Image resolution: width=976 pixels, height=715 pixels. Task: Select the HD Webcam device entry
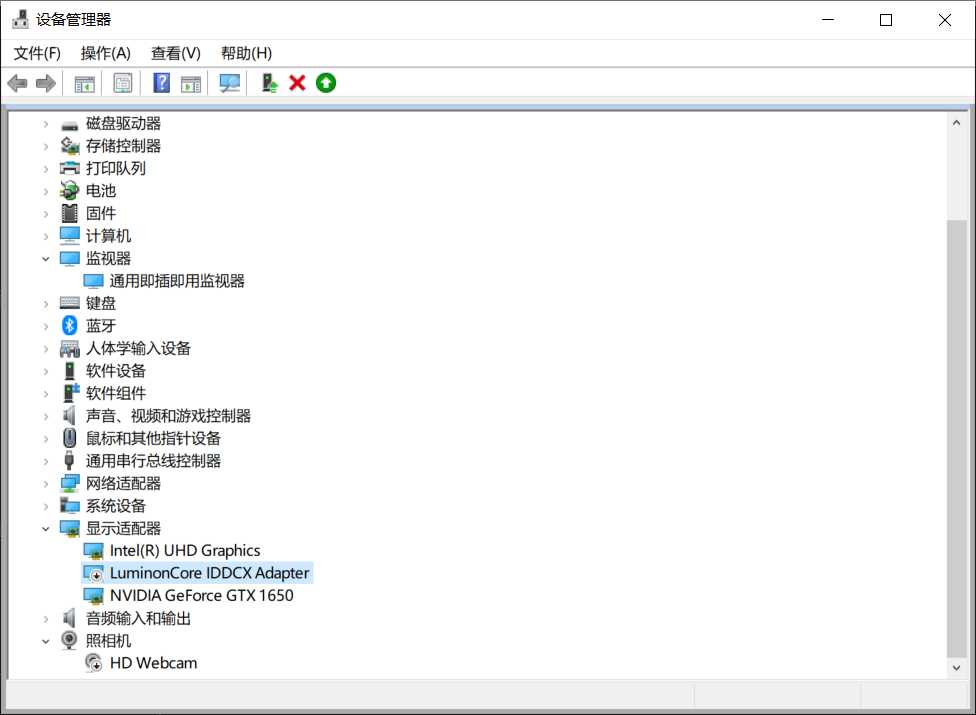[155, 662]
